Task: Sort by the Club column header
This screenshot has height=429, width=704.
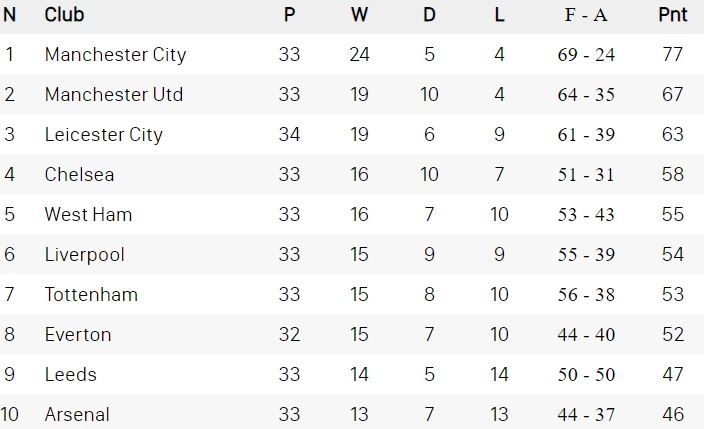Action: coord(64,16)
